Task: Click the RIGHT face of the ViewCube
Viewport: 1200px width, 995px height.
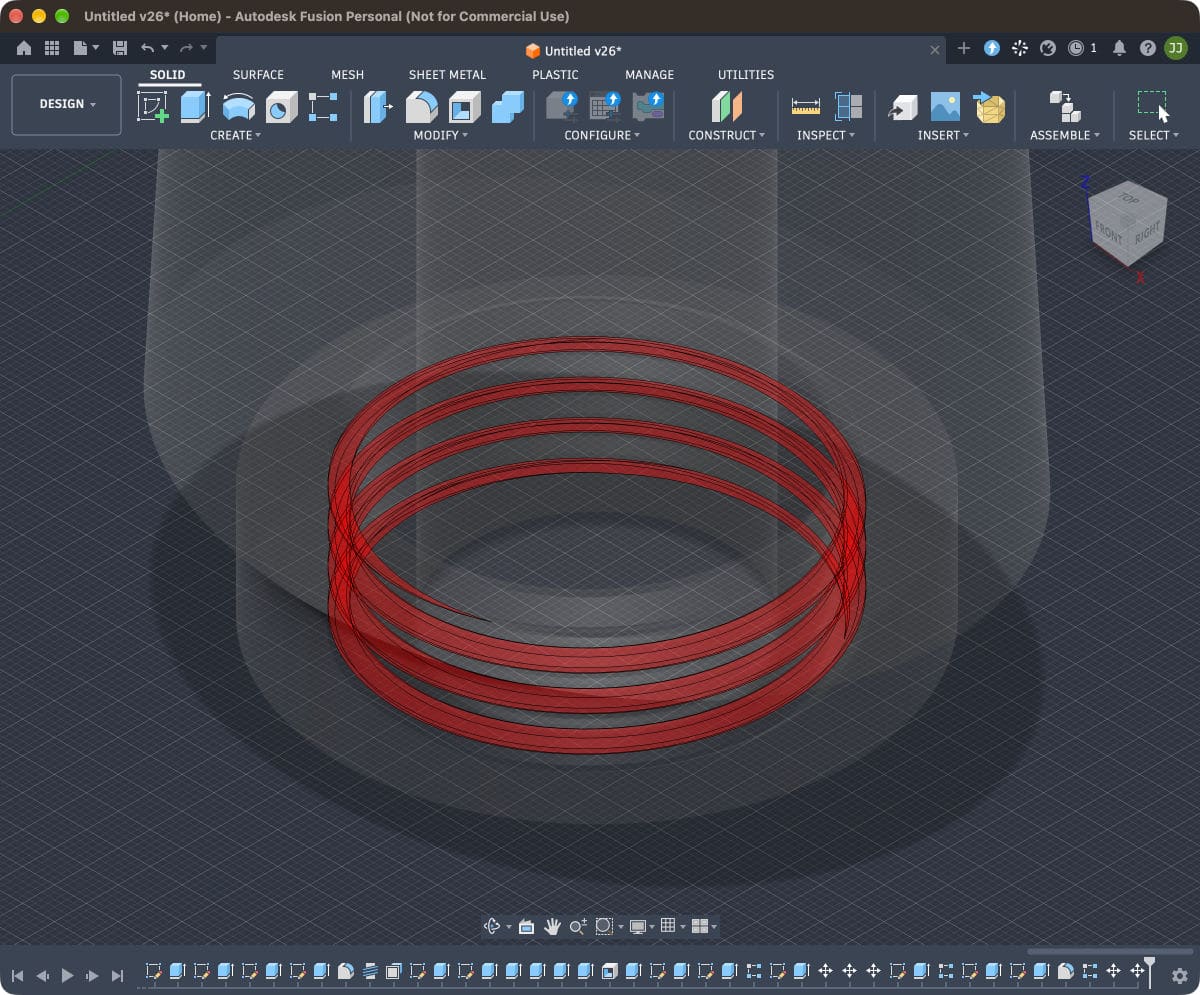Action: 1147,233
